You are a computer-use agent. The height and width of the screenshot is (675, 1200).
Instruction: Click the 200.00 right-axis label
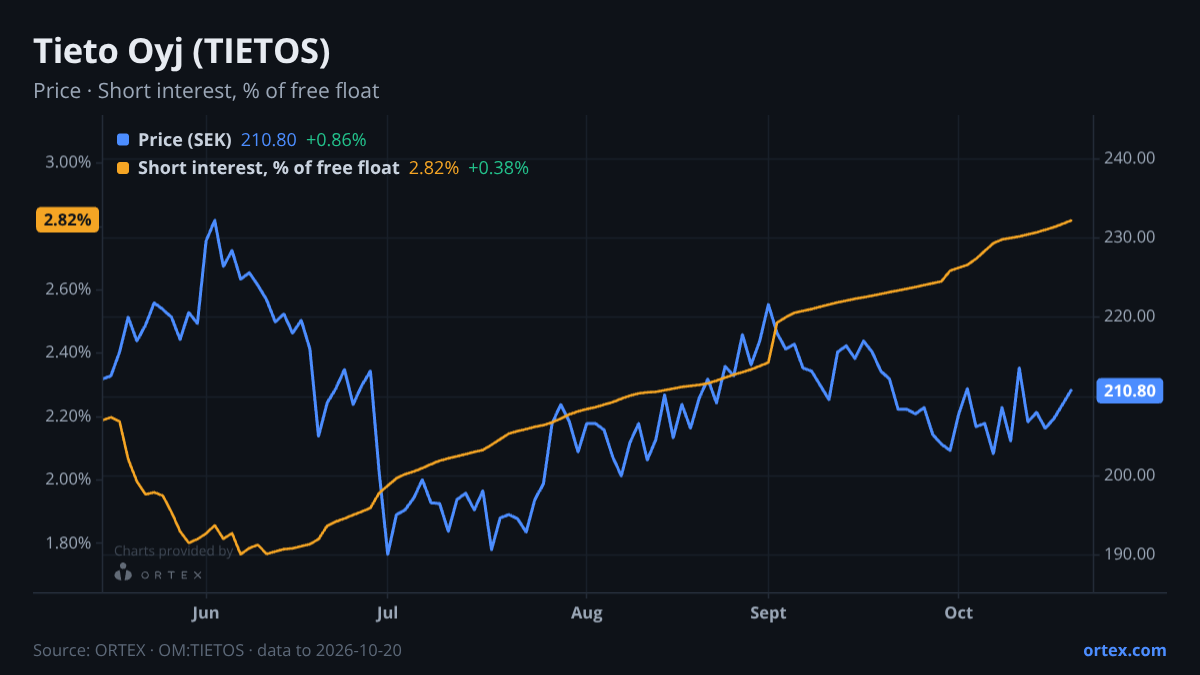pos(1130,475)
